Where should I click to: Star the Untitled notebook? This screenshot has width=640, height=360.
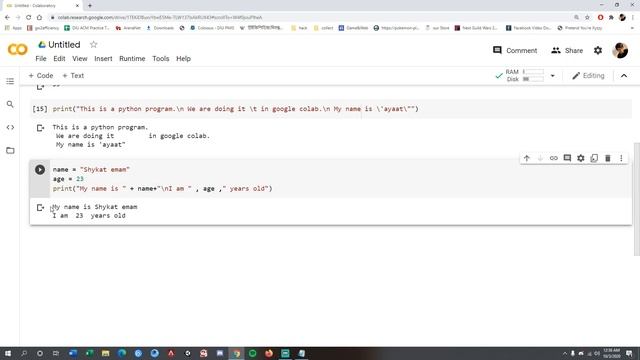(x=93, y=44)
